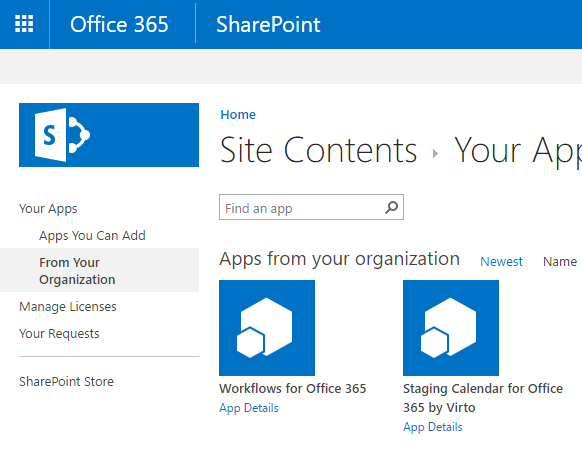Go to the SharePoint Store

point(66,382)
